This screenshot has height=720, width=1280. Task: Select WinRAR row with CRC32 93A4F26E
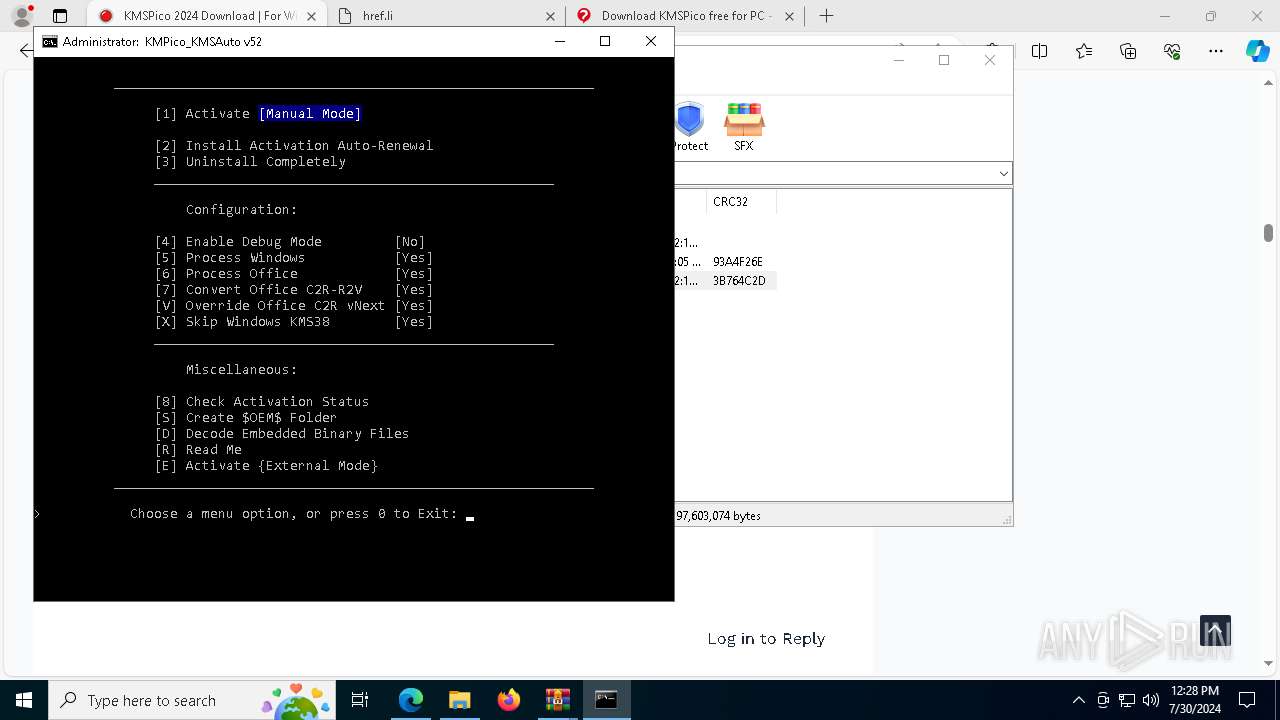(738, 262)
